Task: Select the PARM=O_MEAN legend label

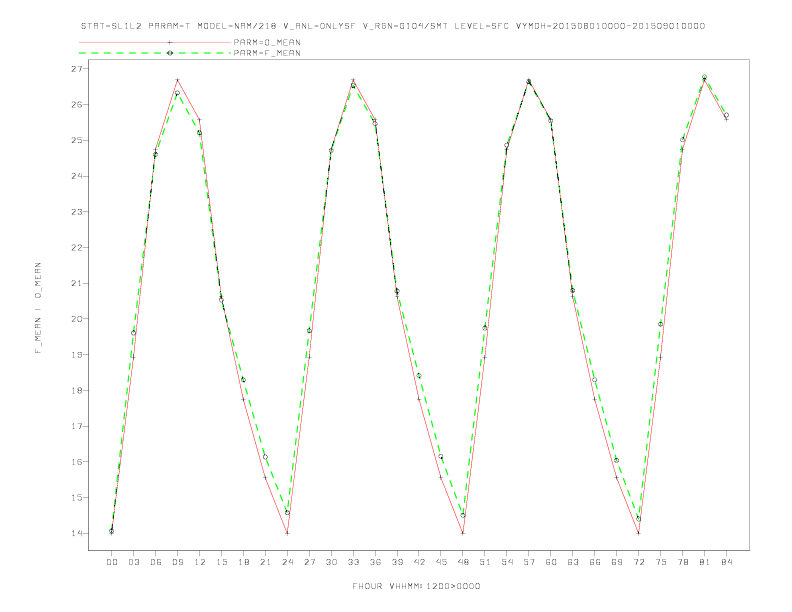Action: click(267, 42)
